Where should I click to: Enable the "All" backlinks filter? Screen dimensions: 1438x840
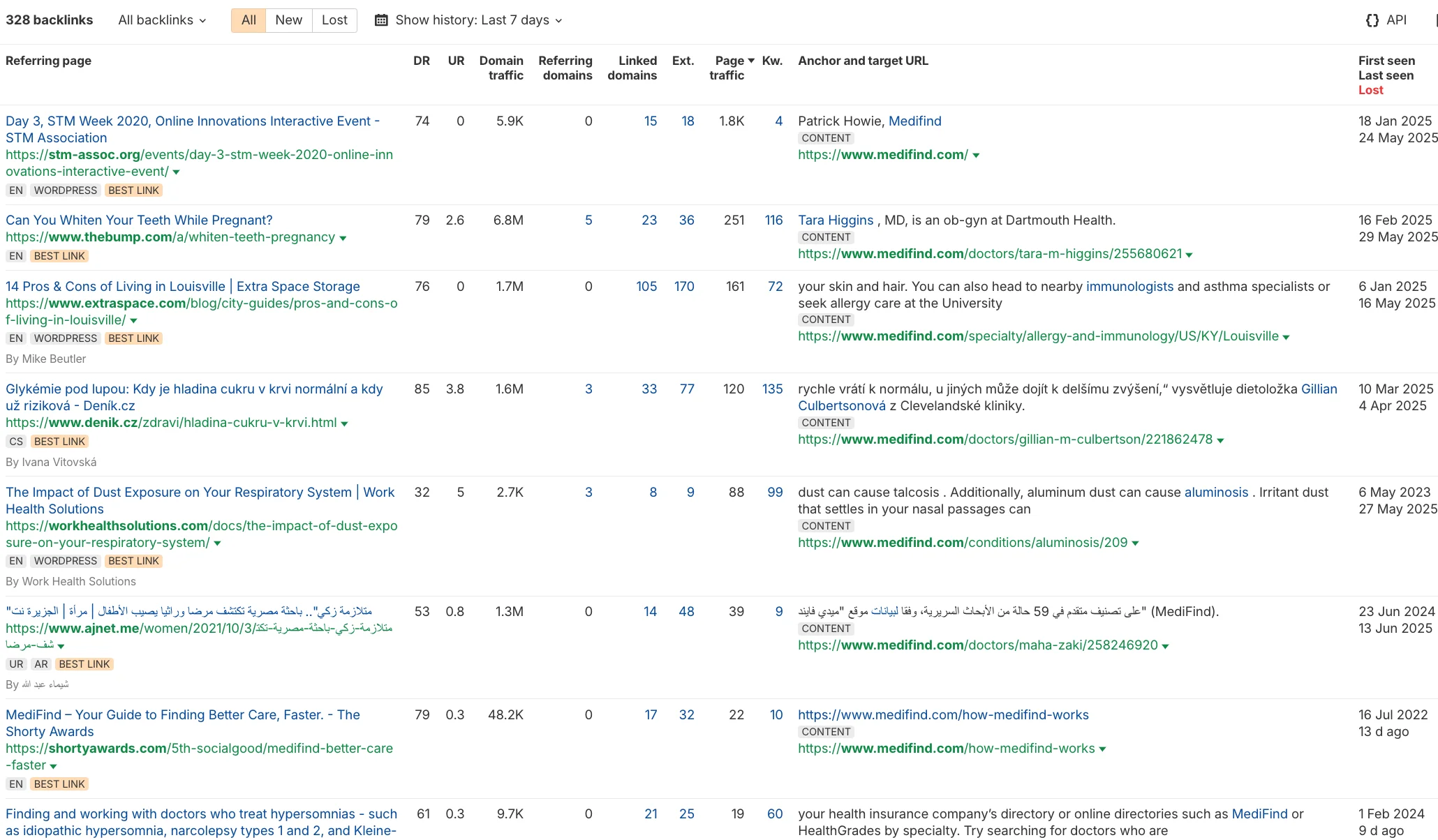click(x=248, y=20)
